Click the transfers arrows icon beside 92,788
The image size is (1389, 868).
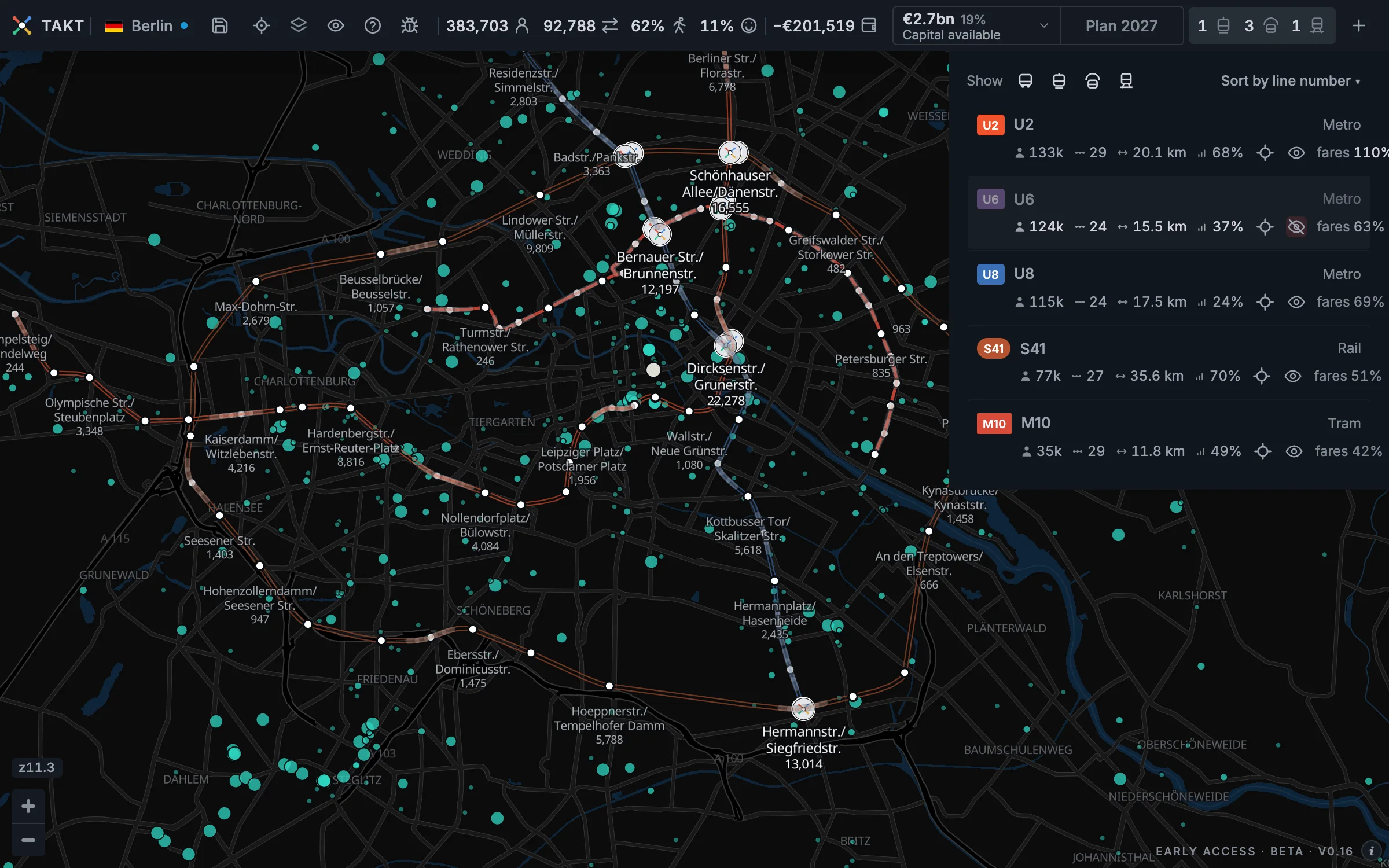tap(610, 25)
